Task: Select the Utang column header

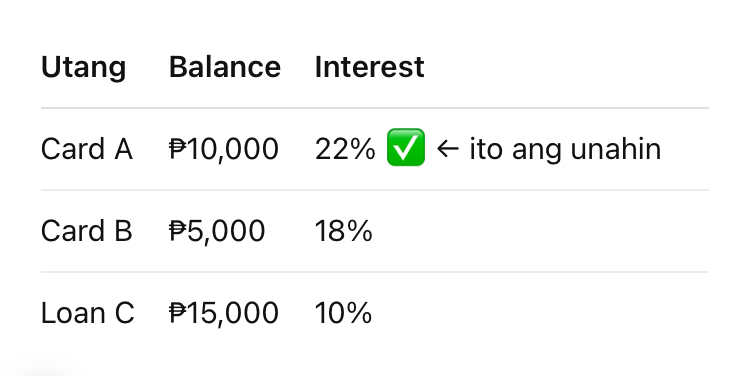Action: pos(84,67)
